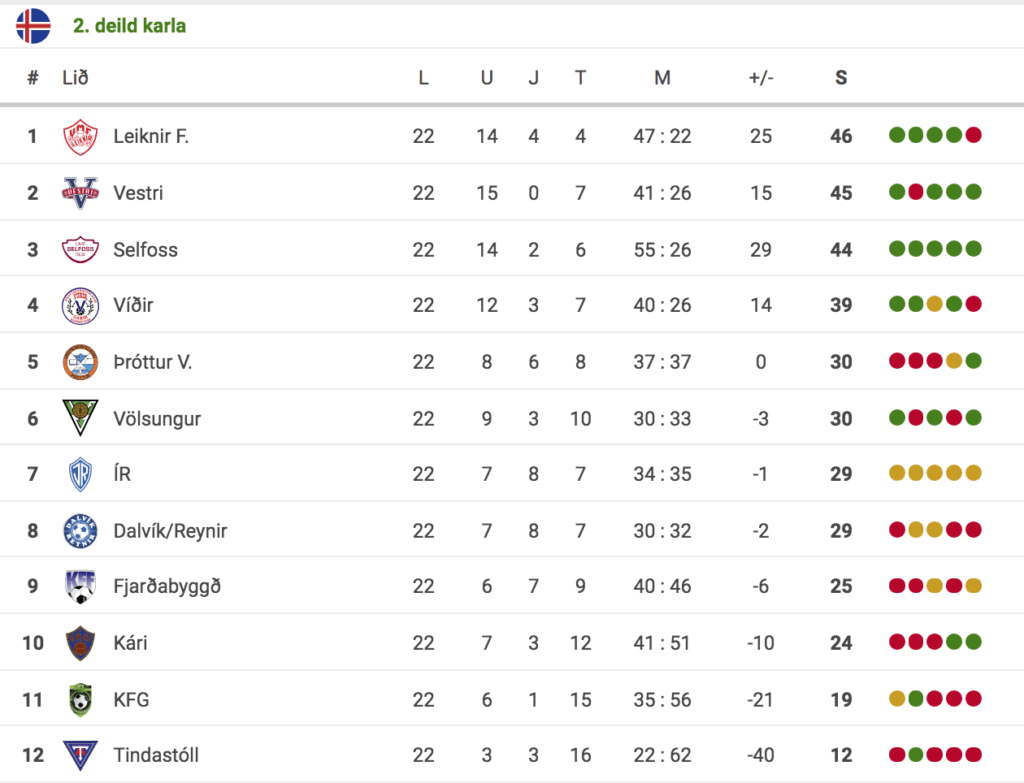Click the Völsungur triangular logo
The height and width of the screenshot is (783, 1024).
pyautogui.click(x=80, y=418)
